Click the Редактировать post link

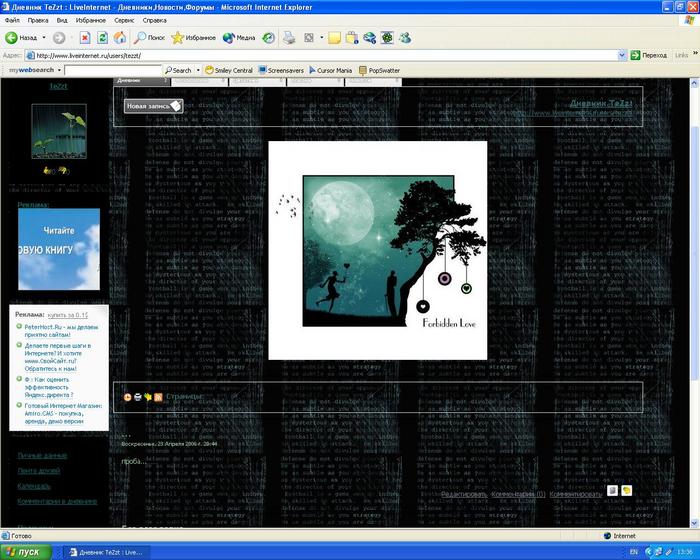pyautogui.click(x=464, y=494)
